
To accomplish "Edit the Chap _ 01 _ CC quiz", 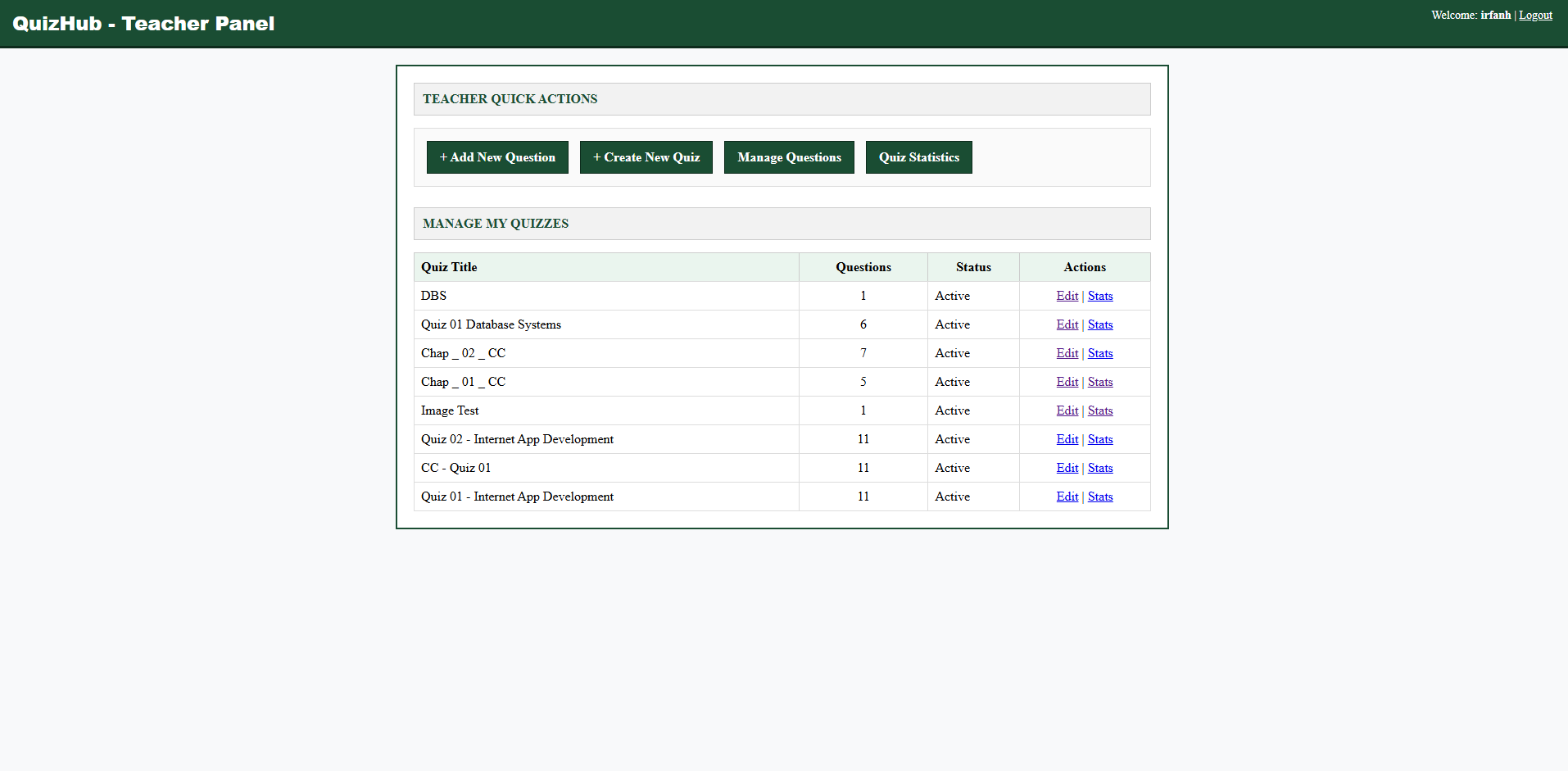I will (1067, 382).
